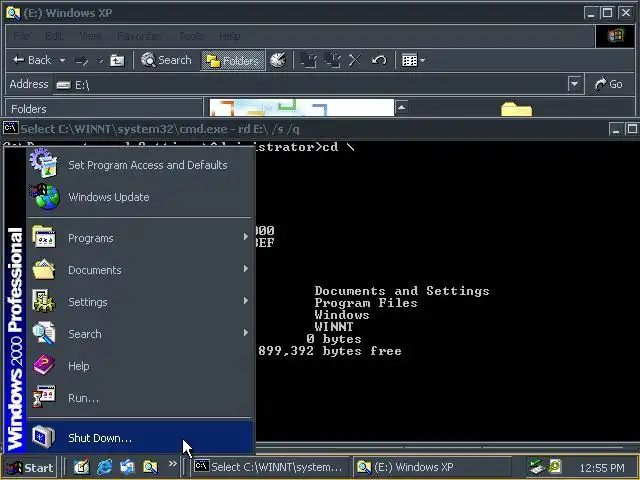Open the History pane via clock icon
The image size is (640, 480).
click(x=278, y=60)
